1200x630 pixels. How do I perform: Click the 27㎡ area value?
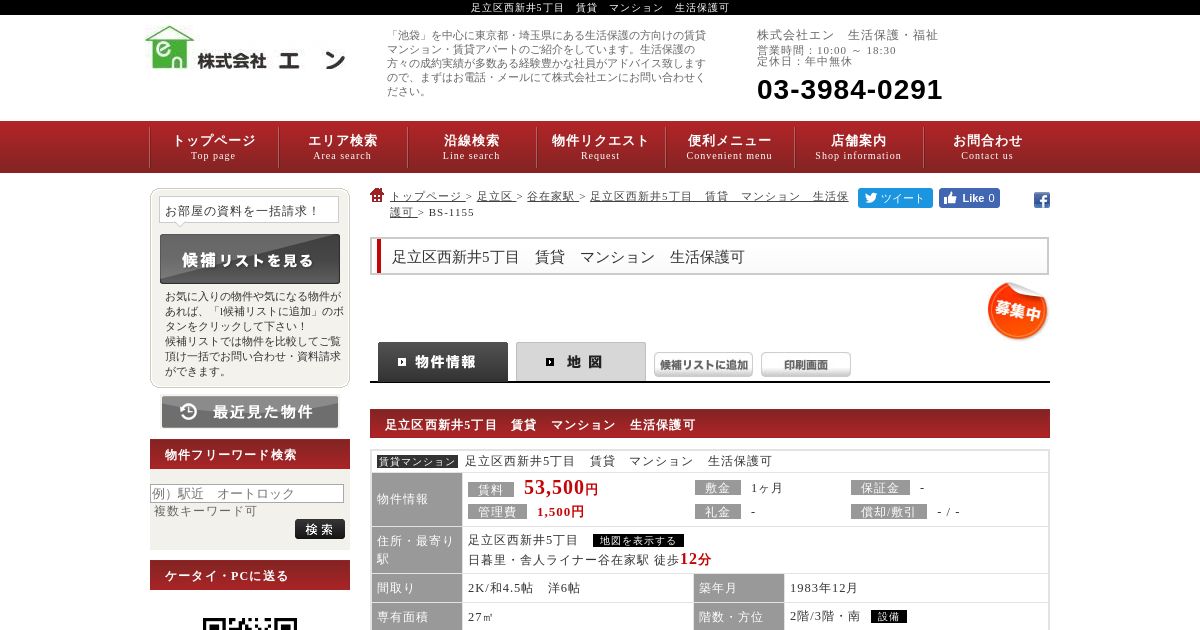click(480, 617)
